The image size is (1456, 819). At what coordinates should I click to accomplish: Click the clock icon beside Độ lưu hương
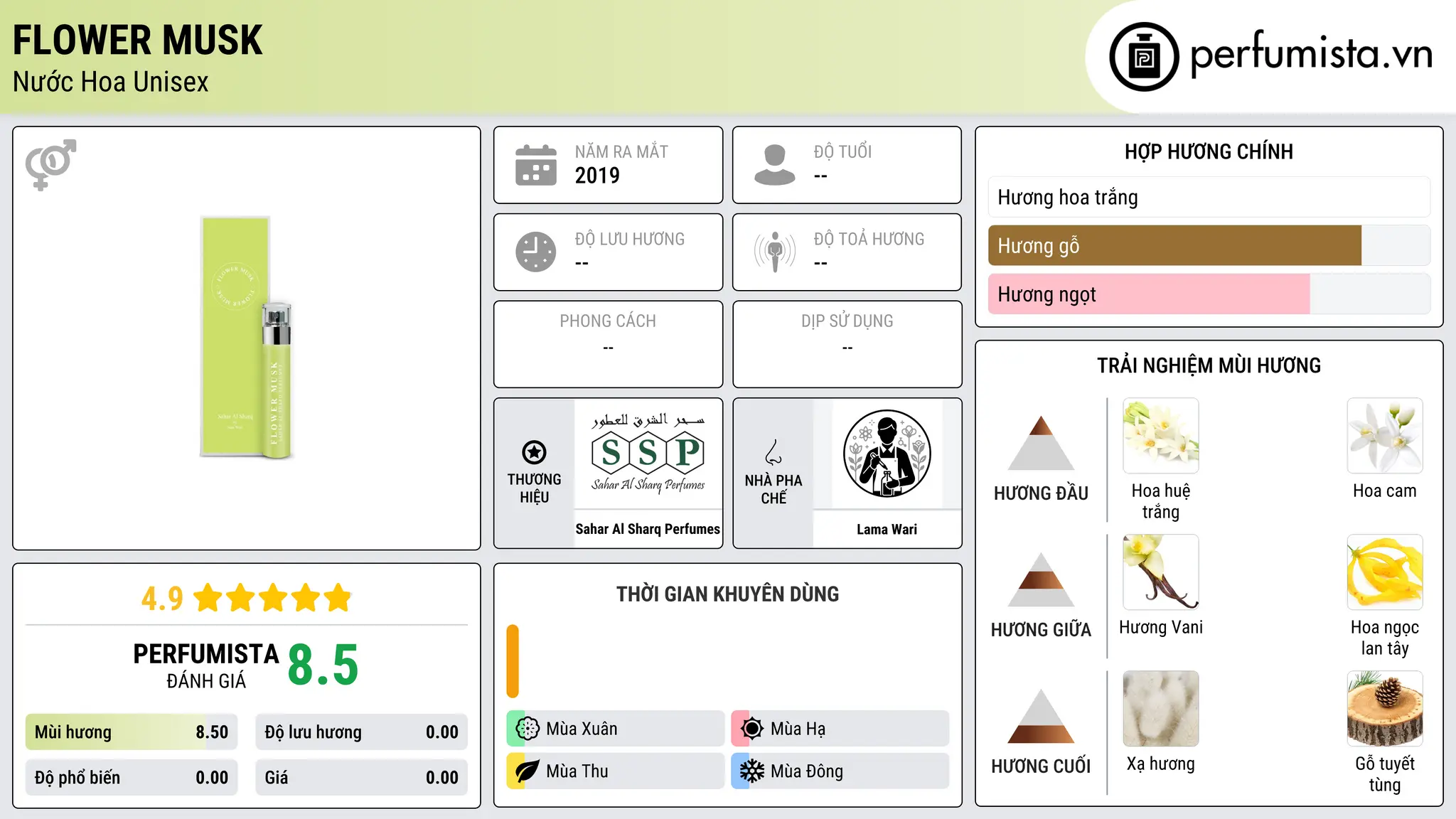pyautogui.click(x=536, y=252)
